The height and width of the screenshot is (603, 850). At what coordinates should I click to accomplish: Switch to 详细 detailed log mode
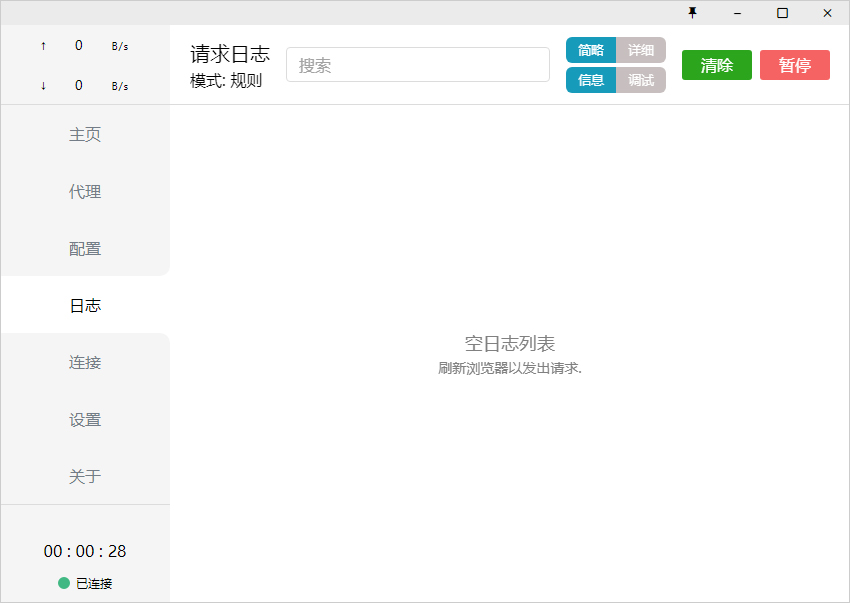641,49
